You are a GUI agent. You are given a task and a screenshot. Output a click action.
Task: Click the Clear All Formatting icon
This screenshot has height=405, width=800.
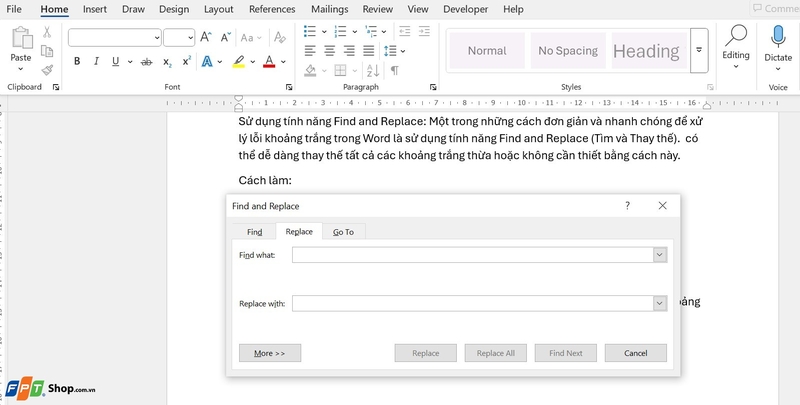tap(280, 37)
